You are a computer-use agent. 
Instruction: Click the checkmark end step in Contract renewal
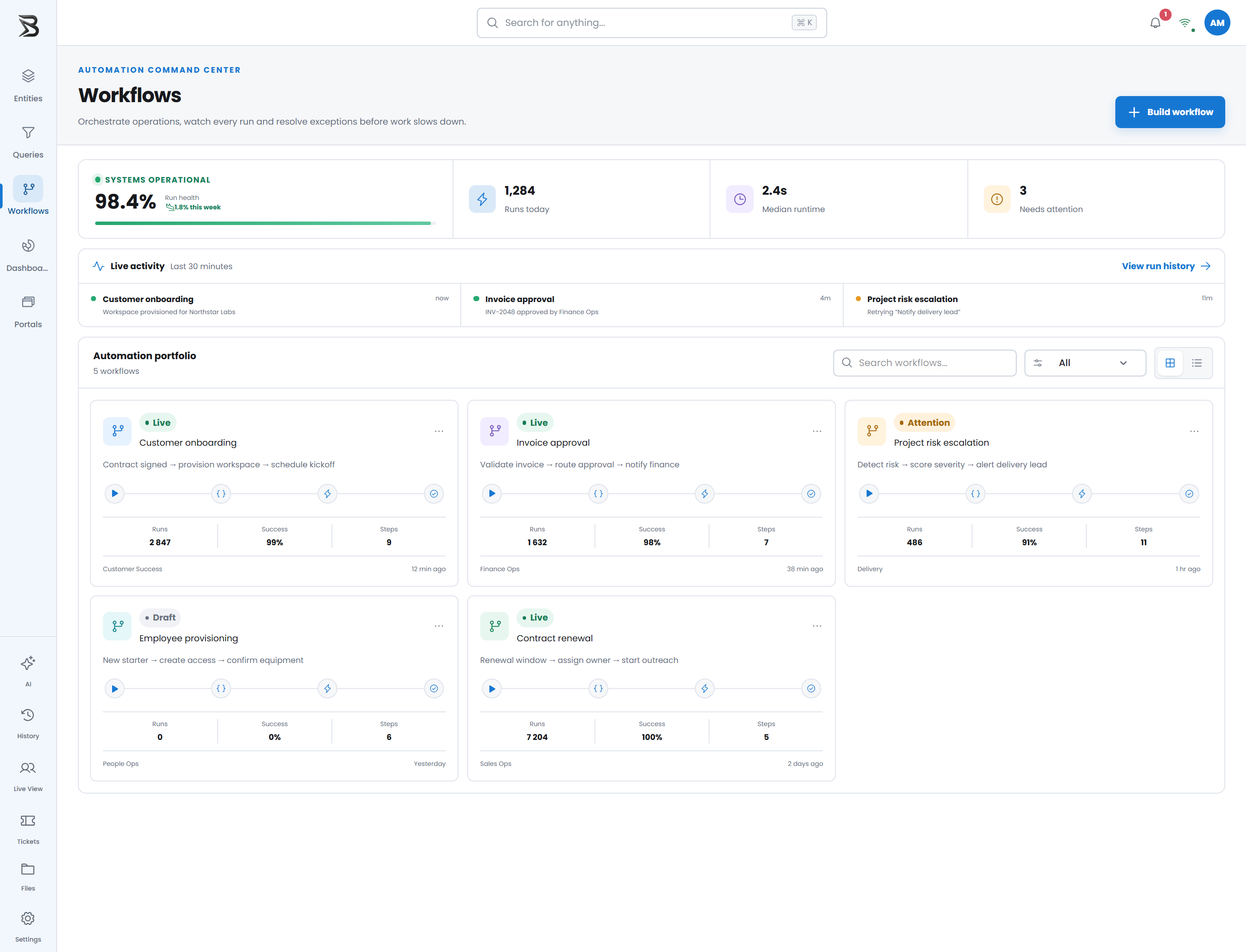[811, 688]
